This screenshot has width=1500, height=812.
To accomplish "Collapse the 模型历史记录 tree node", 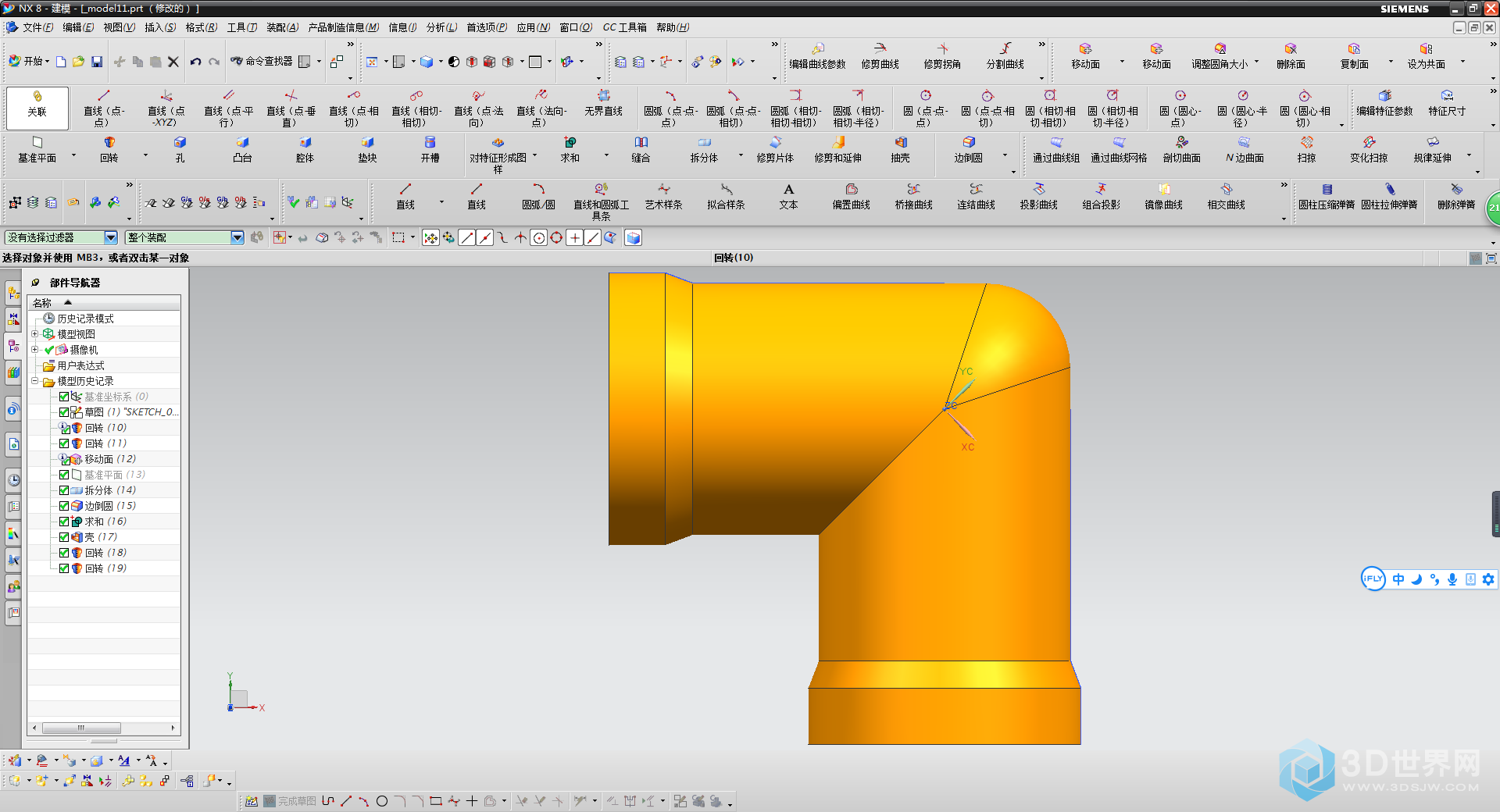I will pos(34,380).
